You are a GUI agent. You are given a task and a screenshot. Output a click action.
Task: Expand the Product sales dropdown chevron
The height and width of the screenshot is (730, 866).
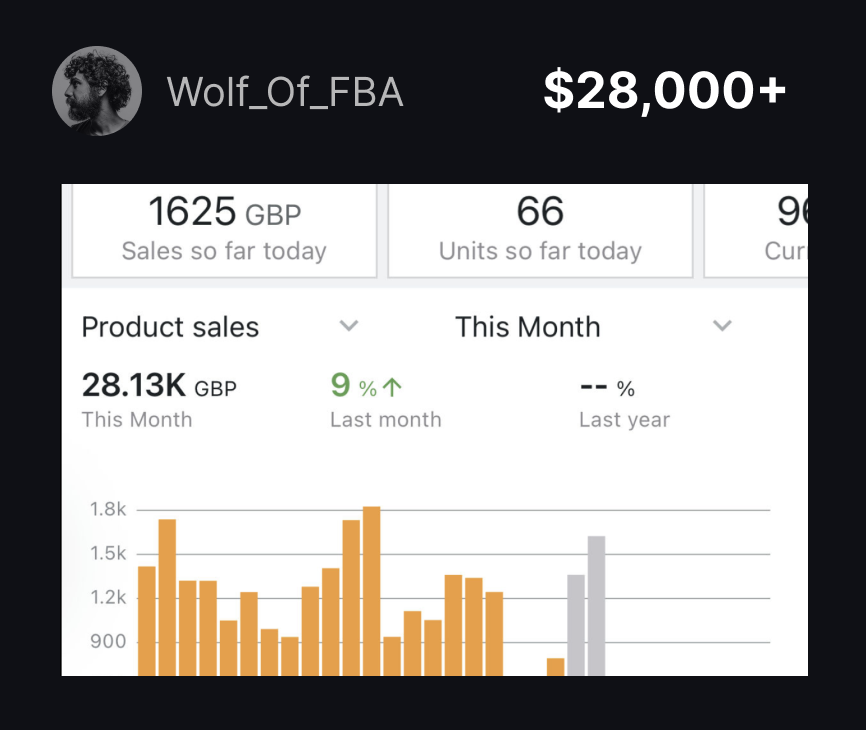348,326
